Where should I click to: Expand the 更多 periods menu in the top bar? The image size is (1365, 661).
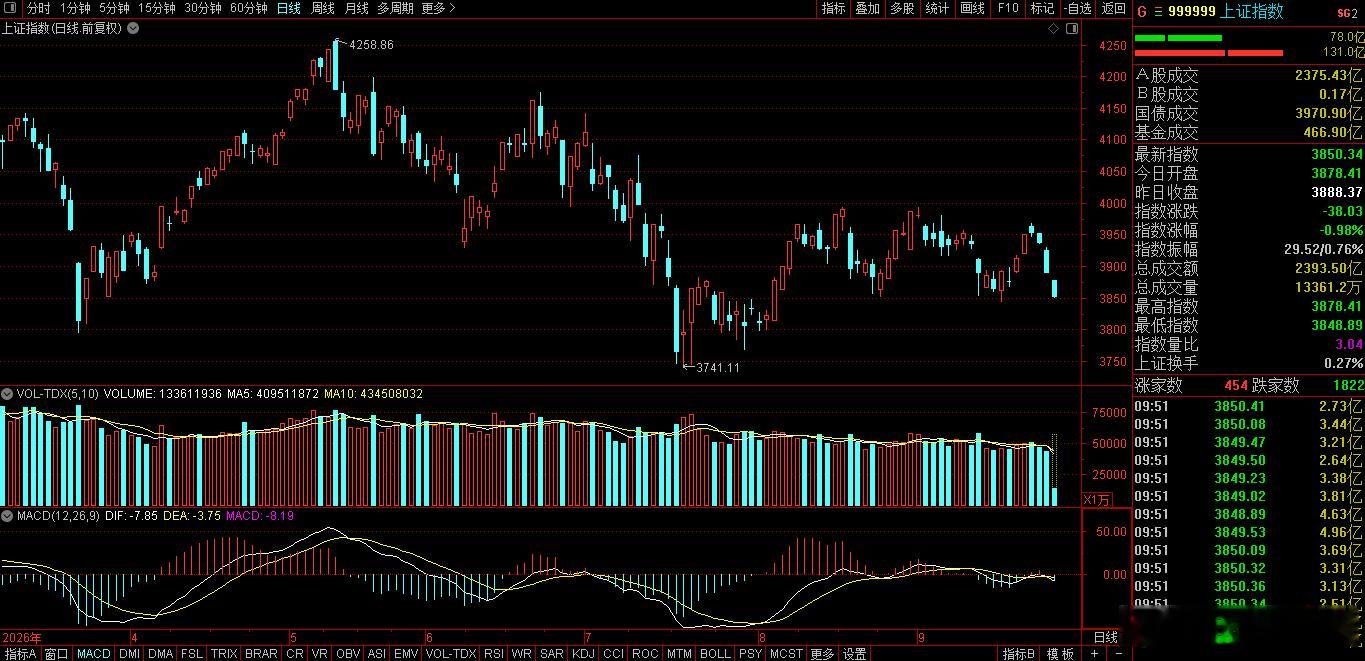(x=437, y=8)
